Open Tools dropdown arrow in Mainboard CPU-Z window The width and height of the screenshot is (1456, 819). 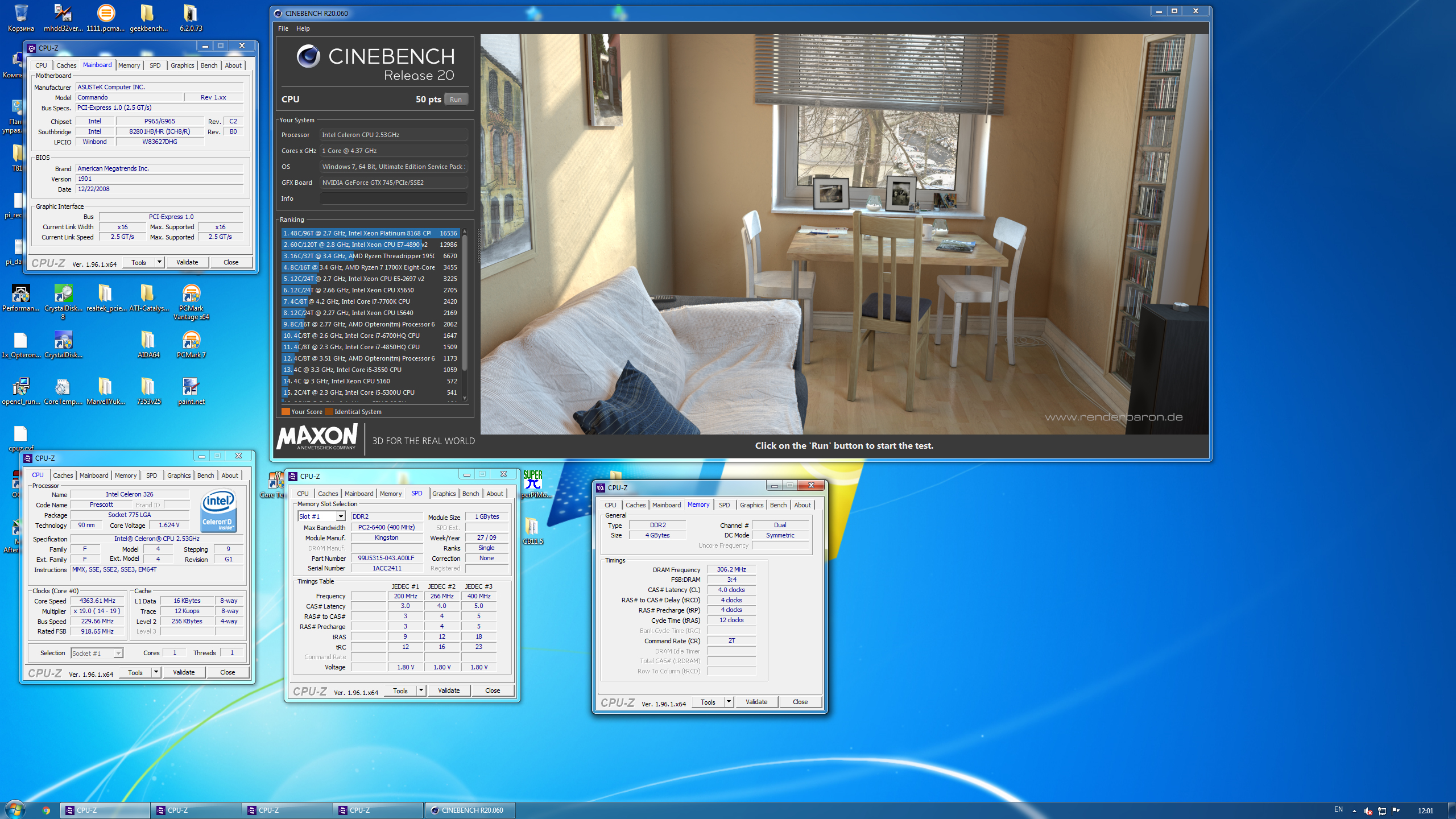(159, 262)
